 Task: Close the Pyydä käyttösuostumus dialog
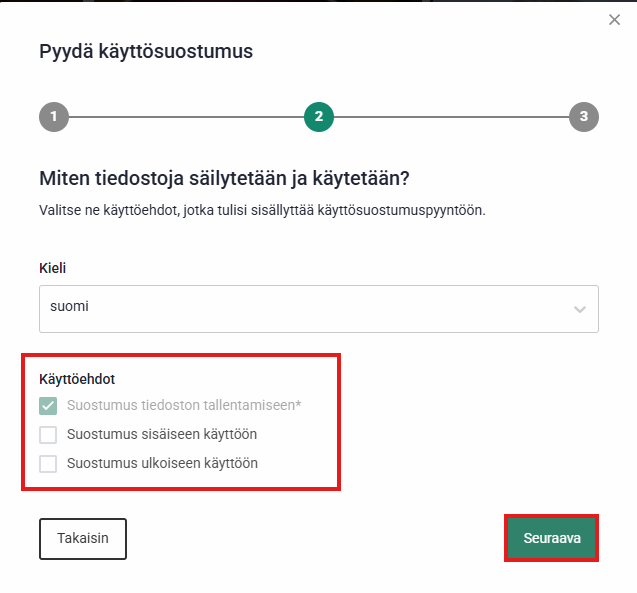[x=614, y=20]
